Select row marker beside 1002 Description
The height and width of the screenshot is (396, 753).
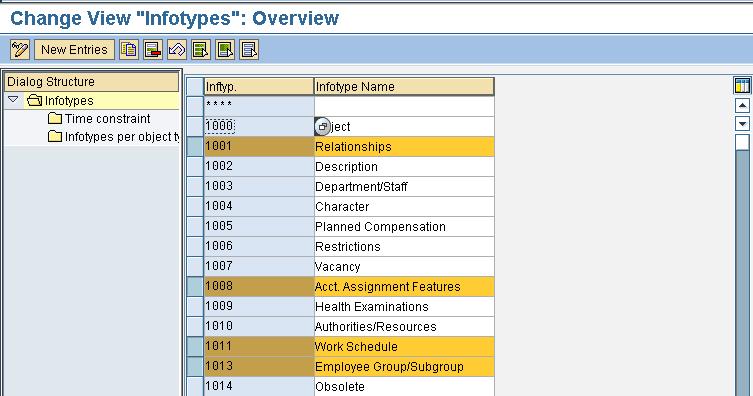(x=195, y=167)
